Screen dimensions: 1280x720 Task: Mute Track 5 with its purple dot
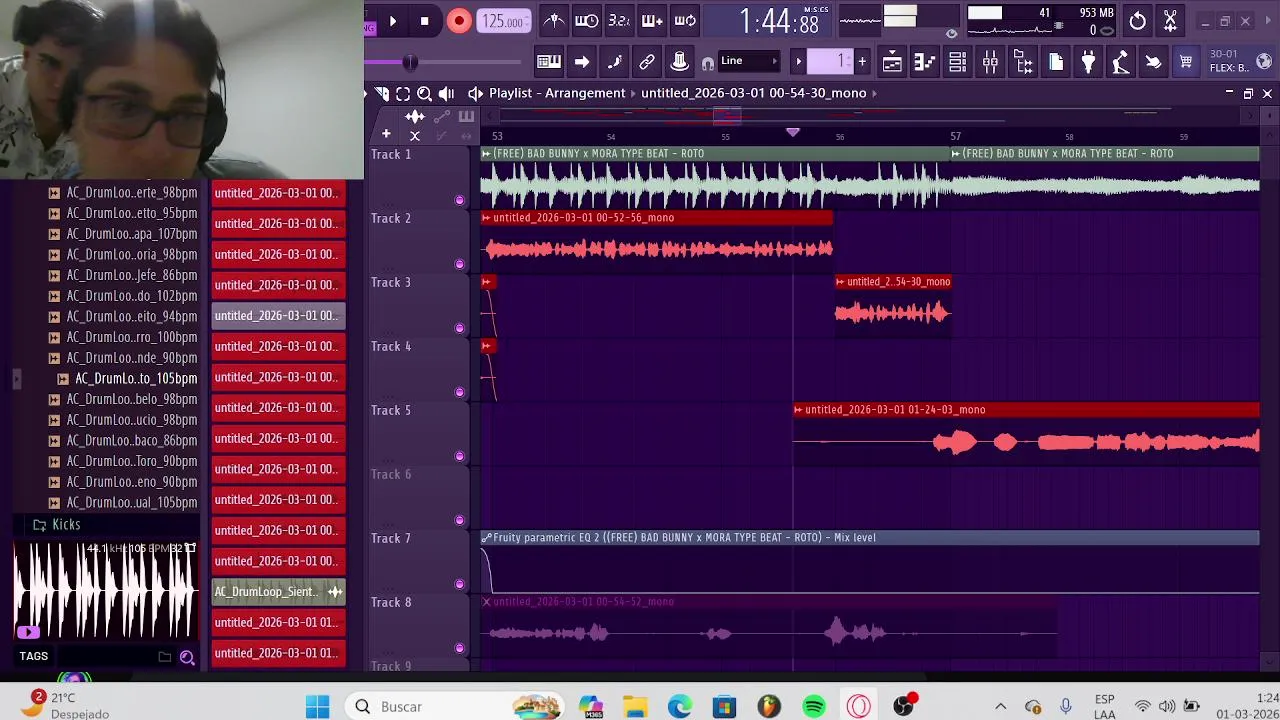pyautogui.click(x=459, y=457)
